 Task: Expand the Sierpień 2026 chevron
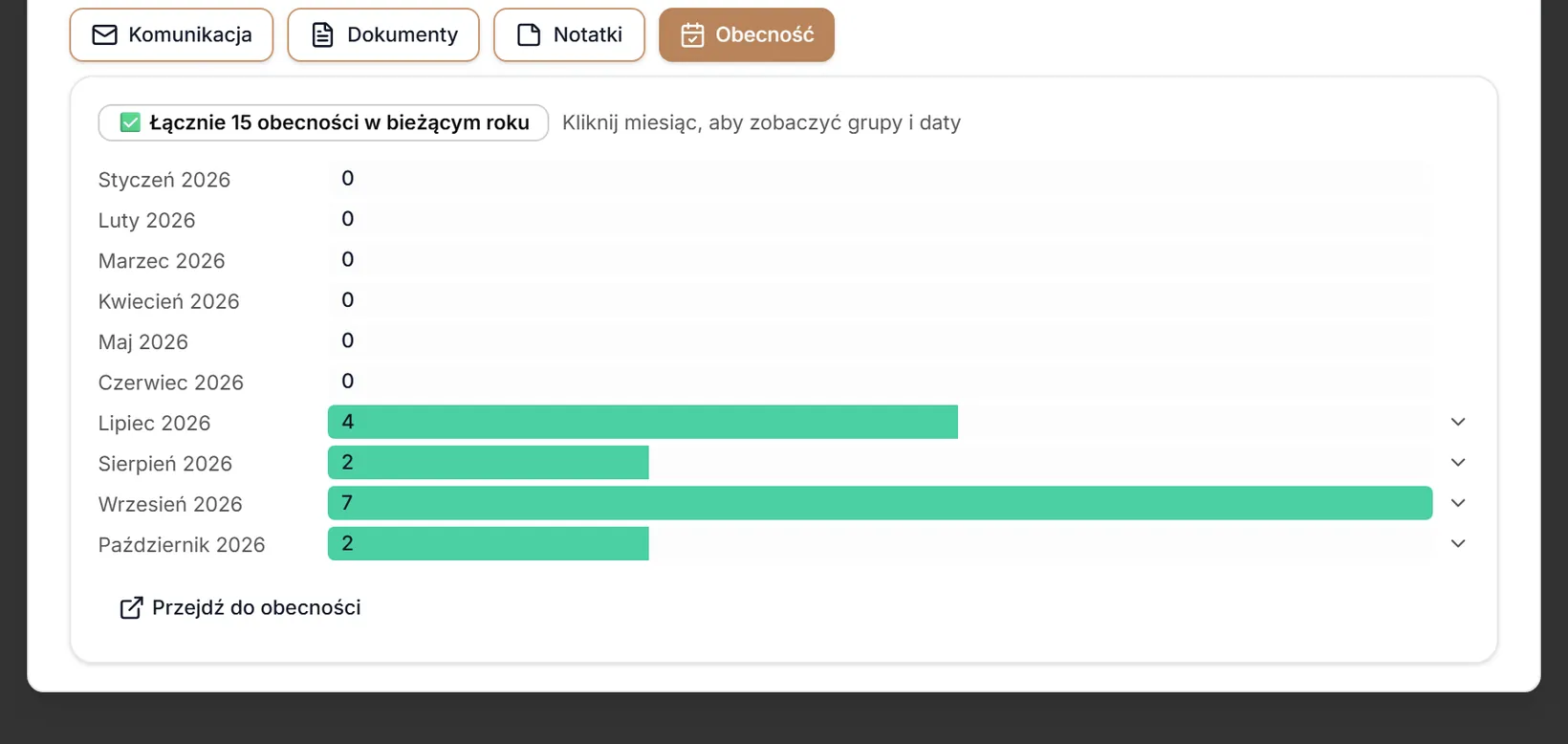pos(1458,463)
